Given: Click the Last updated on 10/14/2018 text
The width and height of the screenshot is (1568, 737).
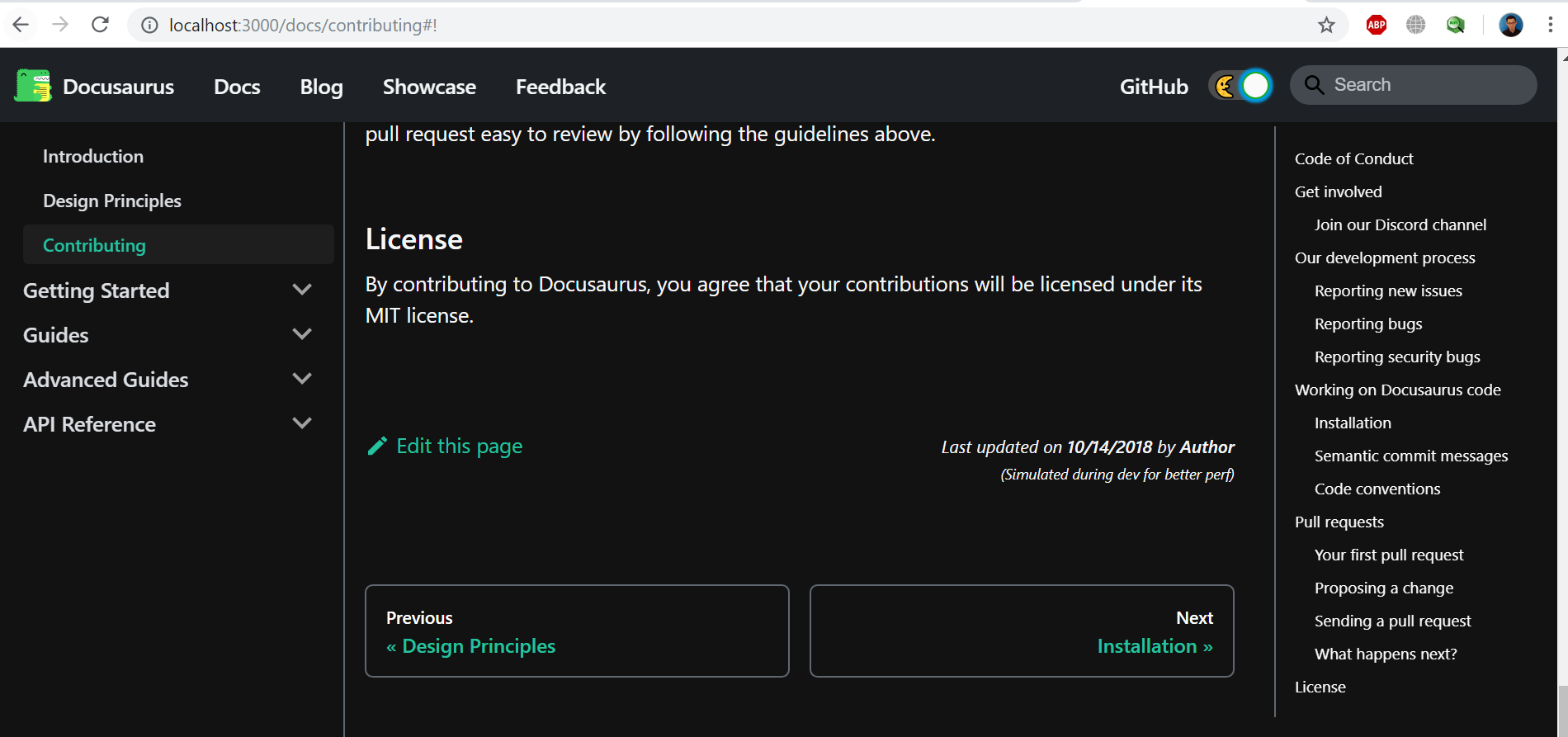Looking at the screenshot, I should click(x=1046, y=447).
